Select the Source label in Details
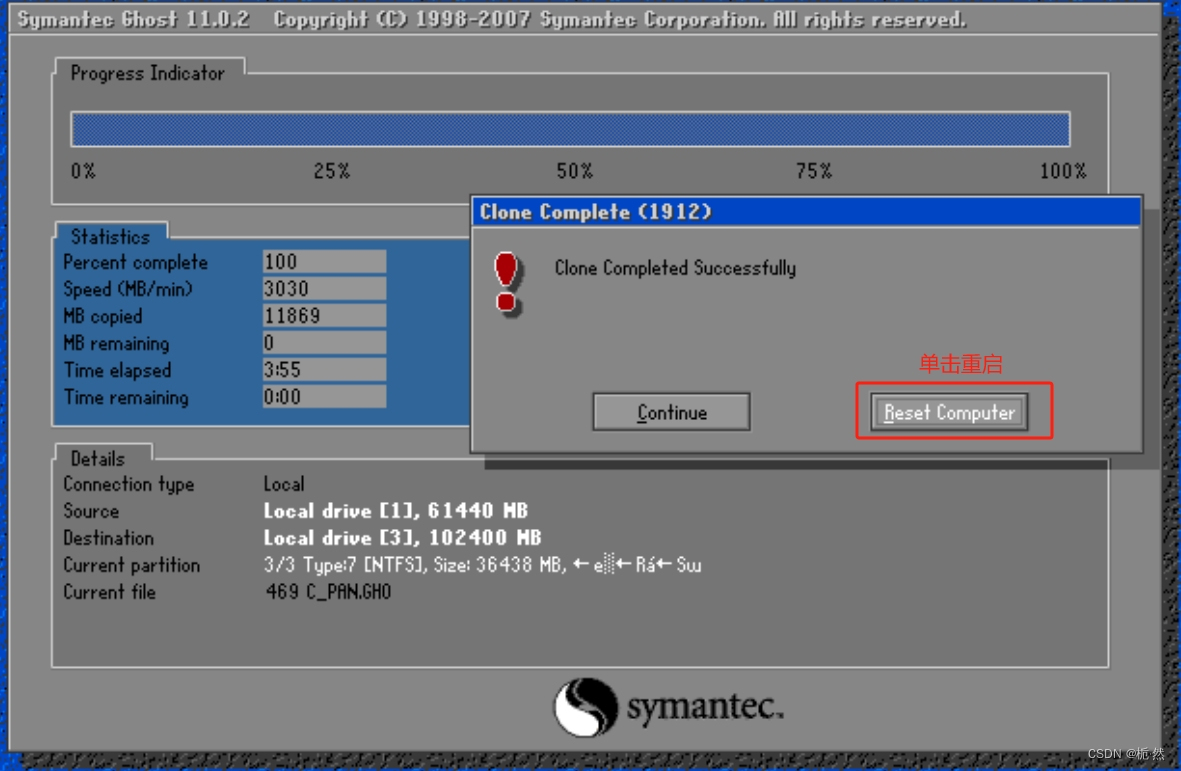Screen dimensions: 1181x771 click(x=91, y=511)
